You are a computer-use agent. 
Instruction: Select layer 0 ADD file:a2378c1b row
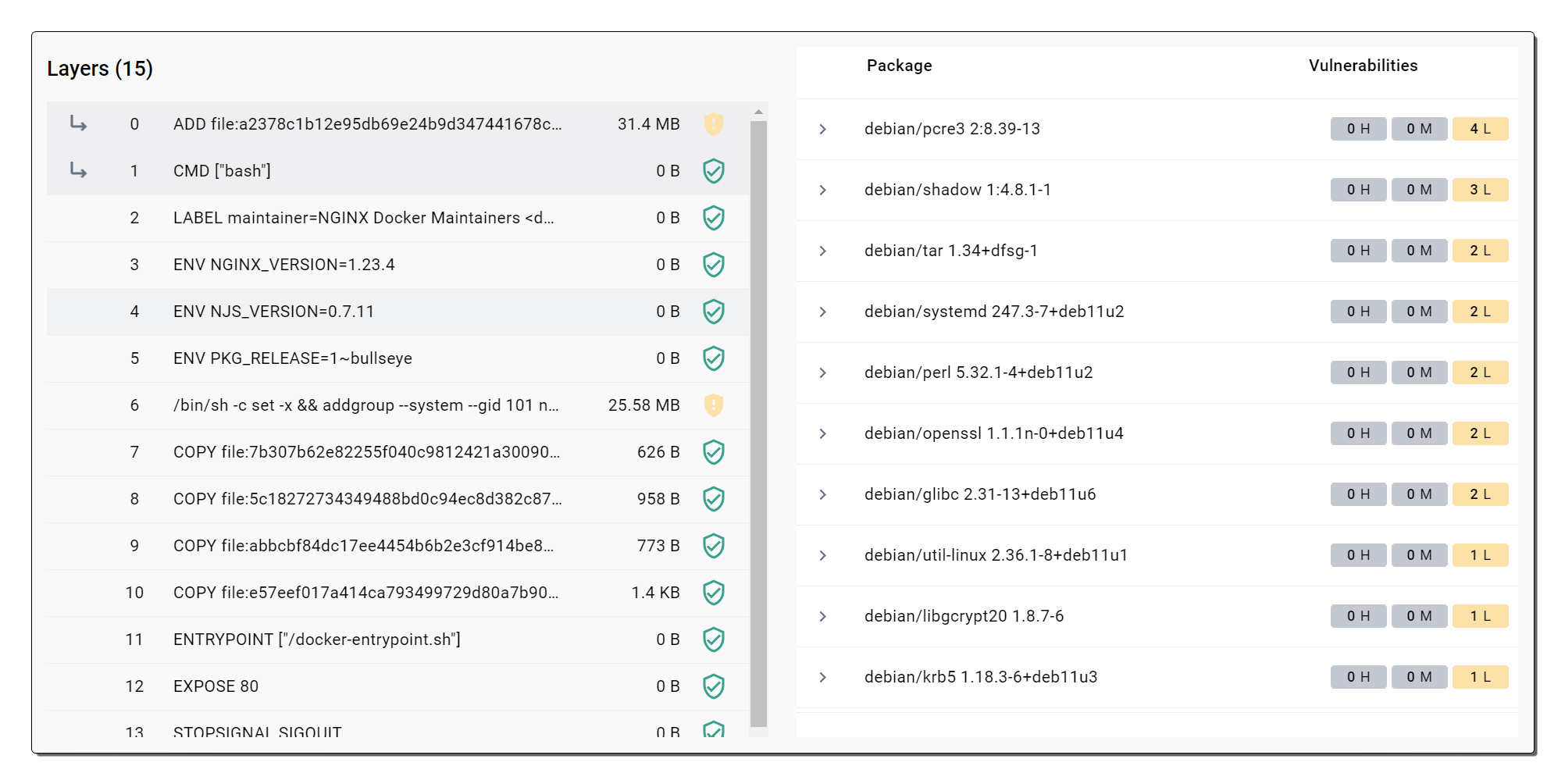point(398,124)
